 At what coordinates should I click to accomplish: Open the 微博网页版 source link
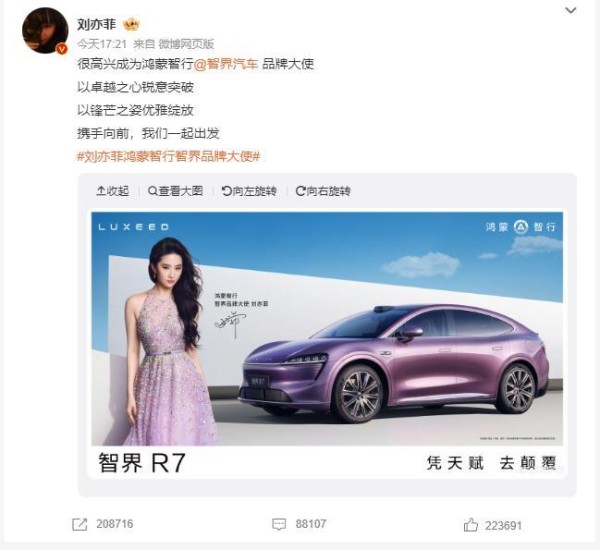186,44
